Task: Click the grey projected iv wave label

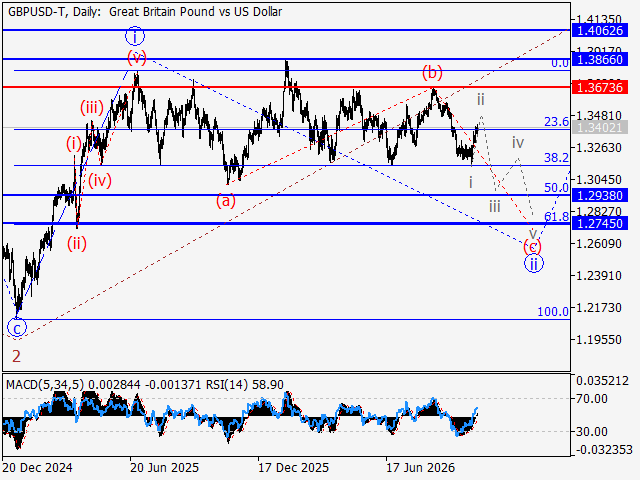Action: [x=518, y=142]
